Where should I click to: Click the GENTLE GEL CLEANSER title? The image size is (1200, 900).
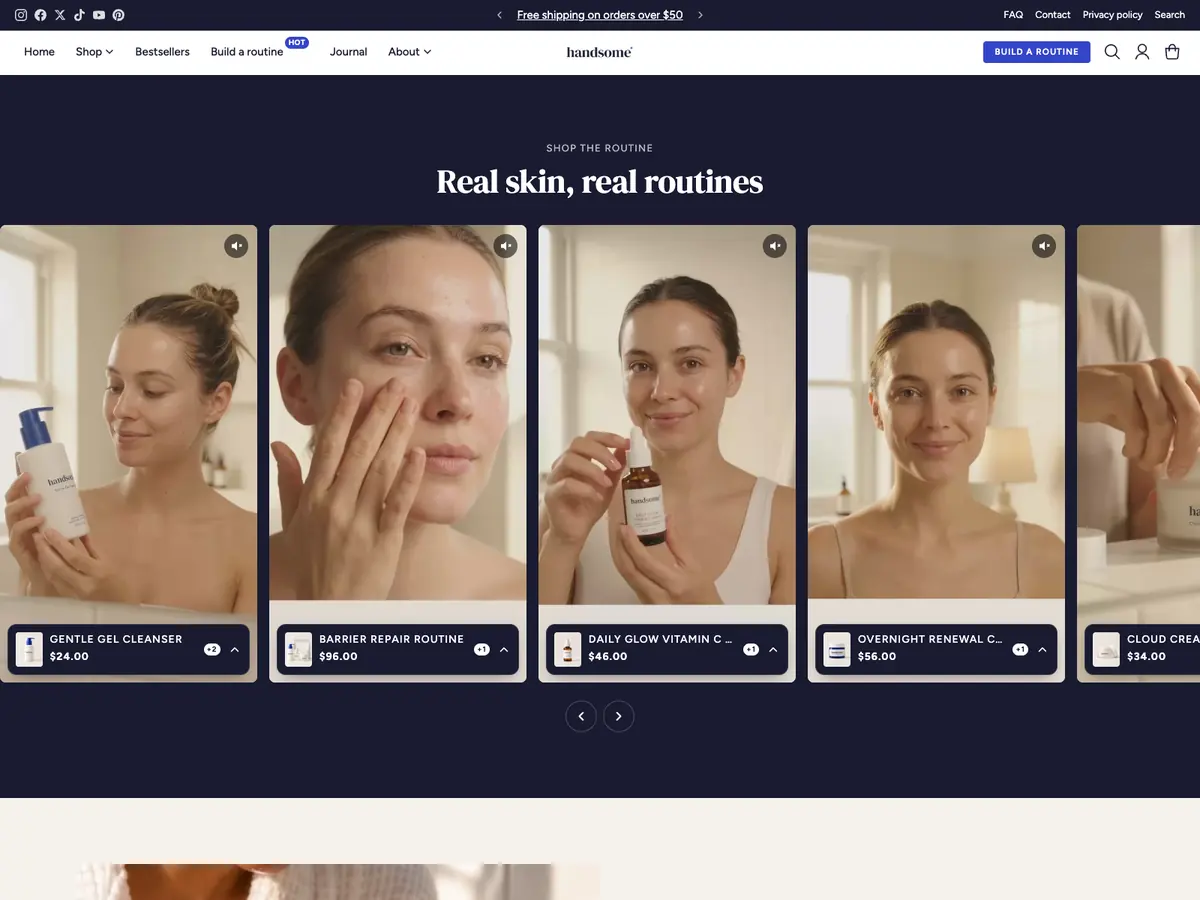click(116, 639)
